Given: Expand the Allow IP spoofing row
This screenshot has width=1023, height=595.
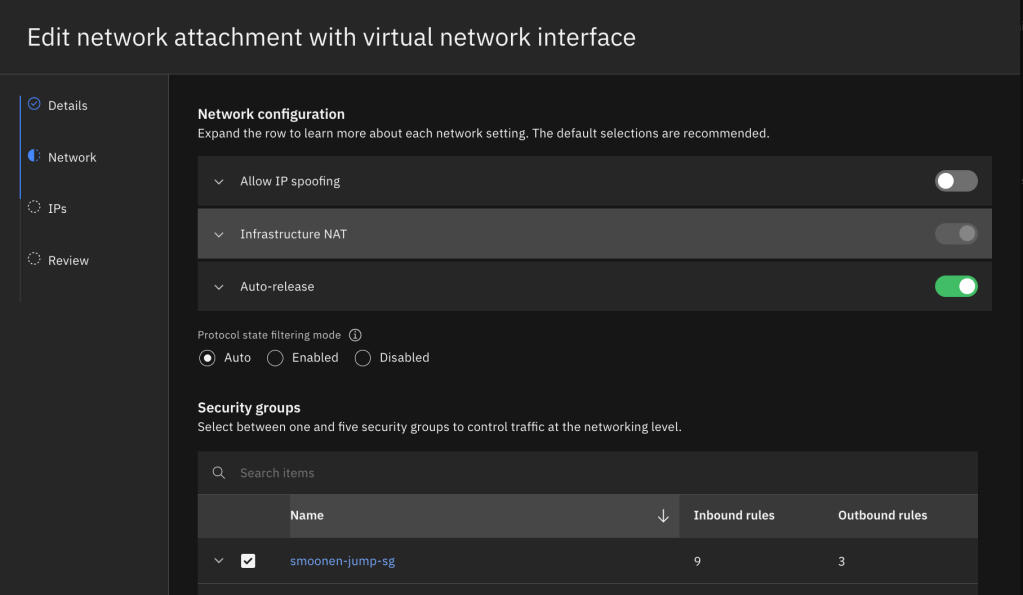Looking at the screenshot, I should coord(219,182).
